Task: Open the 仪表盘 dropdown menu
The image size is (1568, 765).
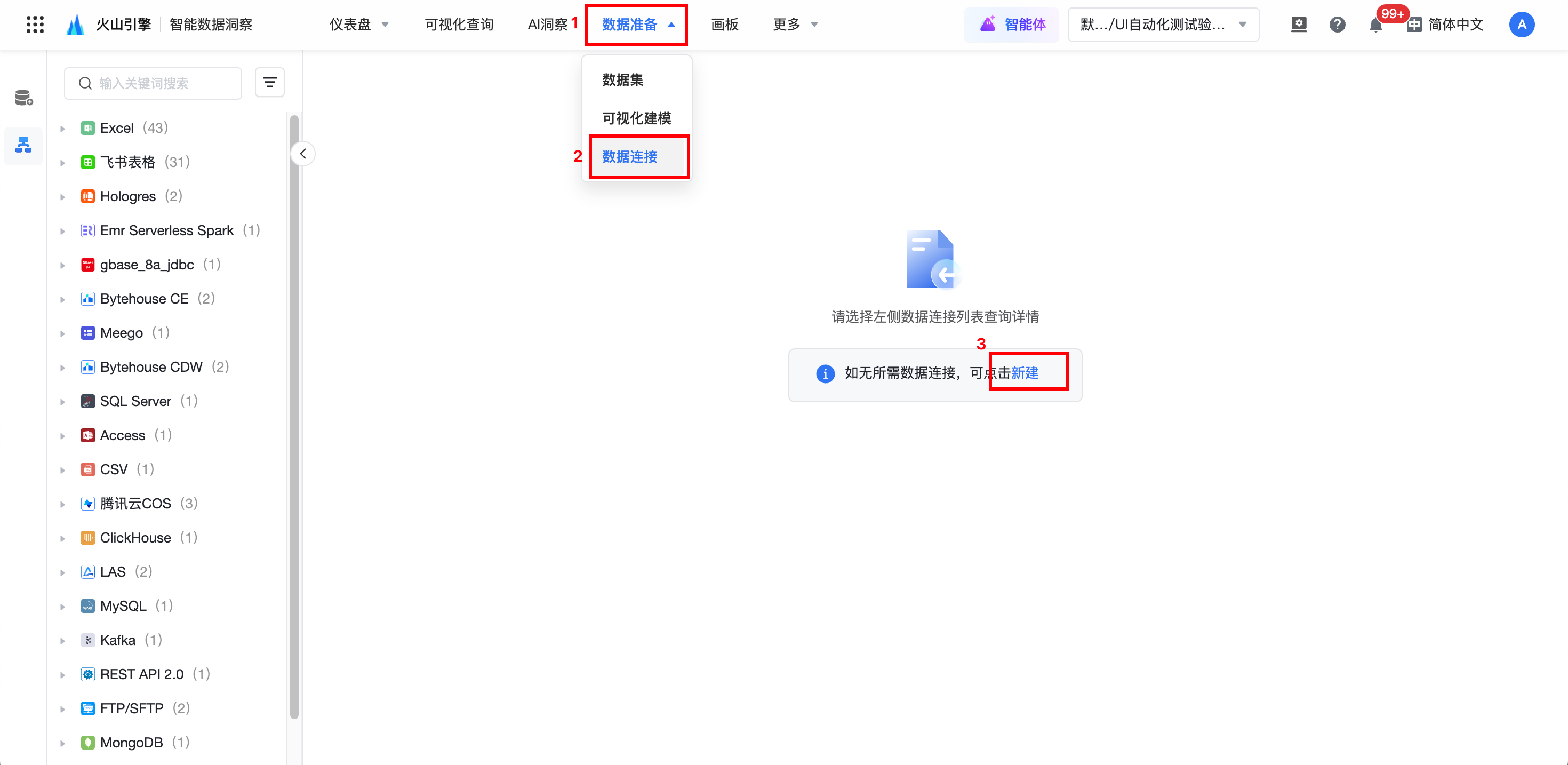Action: [x=358, y=25]
